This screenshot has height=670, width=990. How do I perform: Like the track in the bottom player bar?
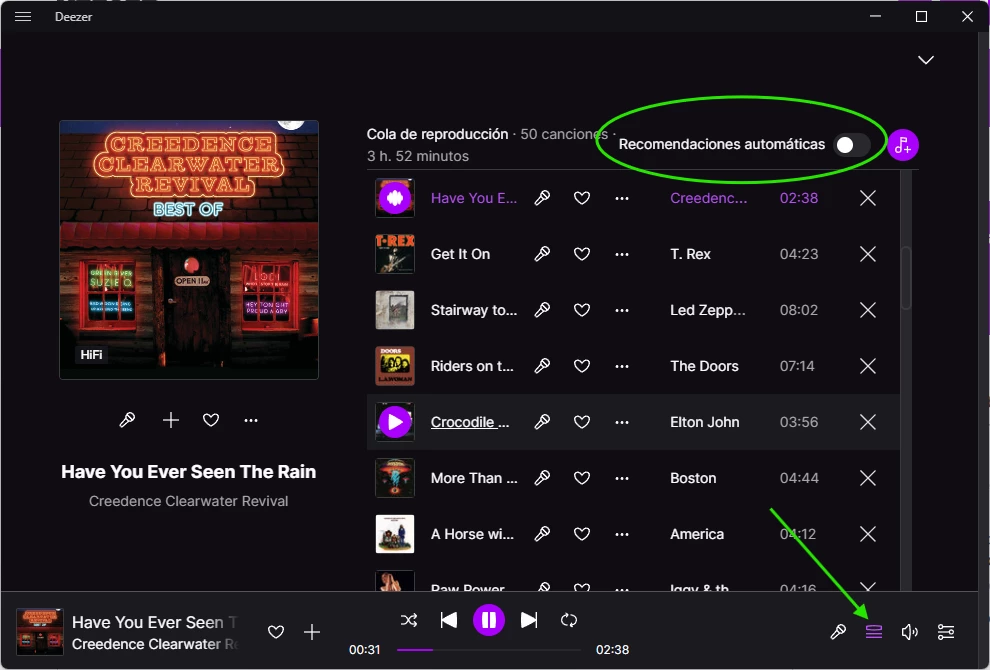coord(276,632)
